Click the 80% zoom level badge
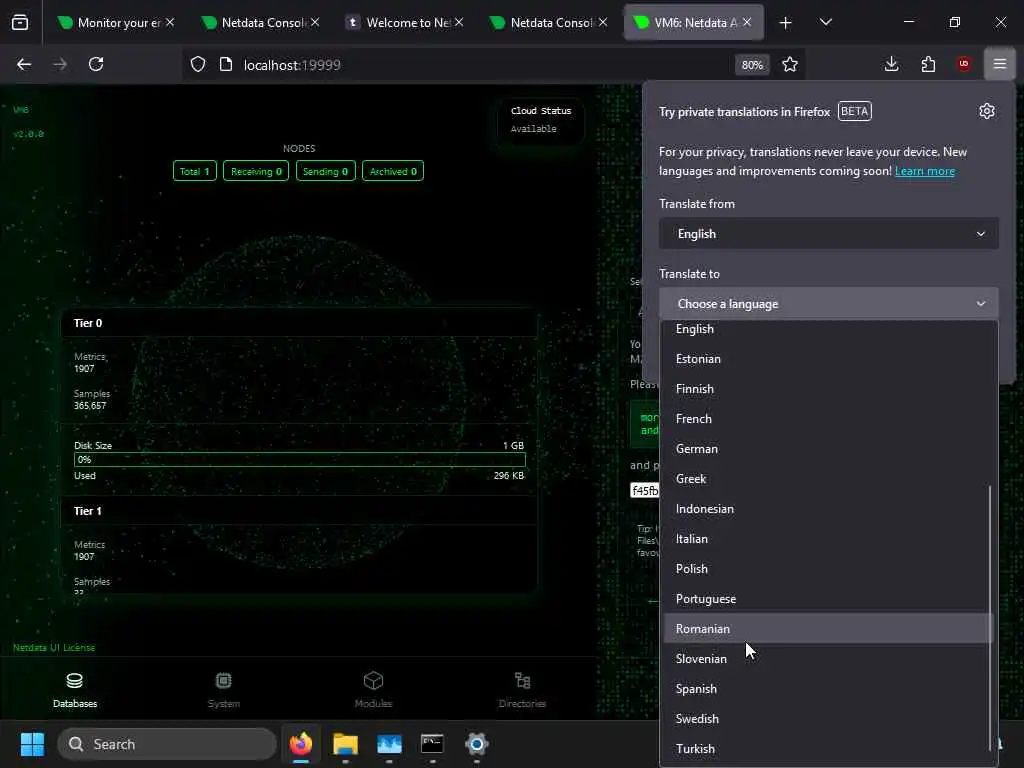Image resolution: width=1024 pixels, height=768 pixels. click(x=752, y=65)
